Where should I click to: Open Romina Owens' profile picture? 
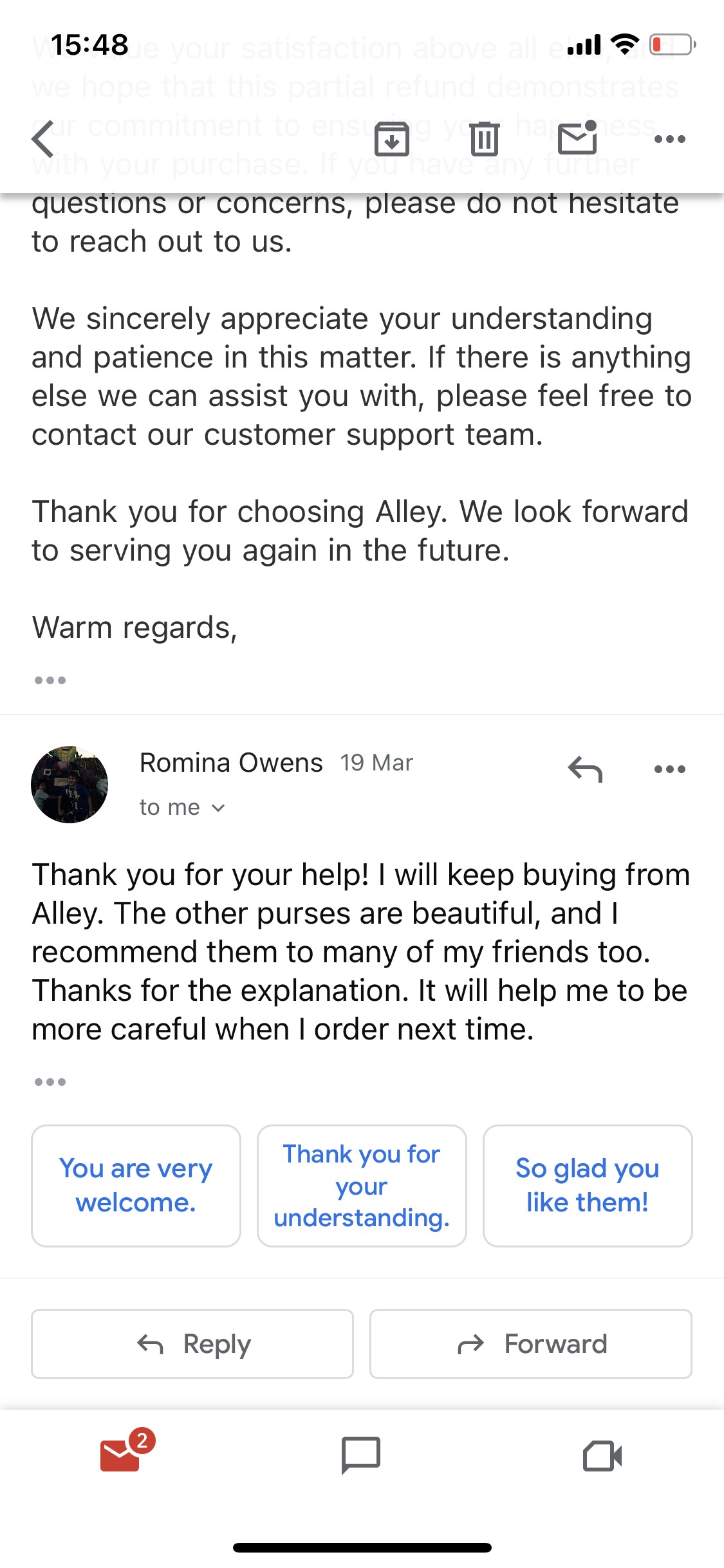70,784
